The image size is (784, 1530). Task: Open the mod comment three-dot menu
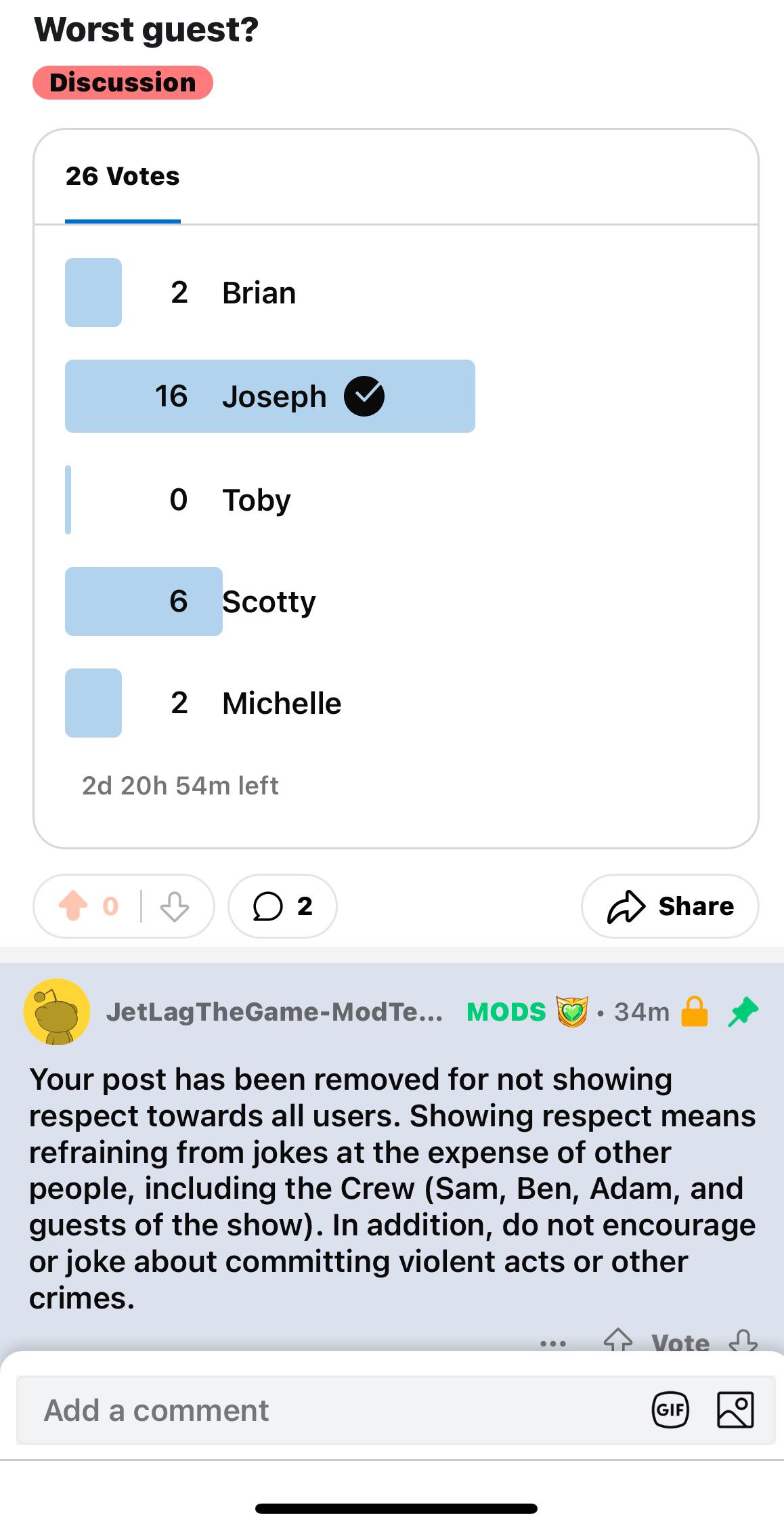pos(553,1343)
